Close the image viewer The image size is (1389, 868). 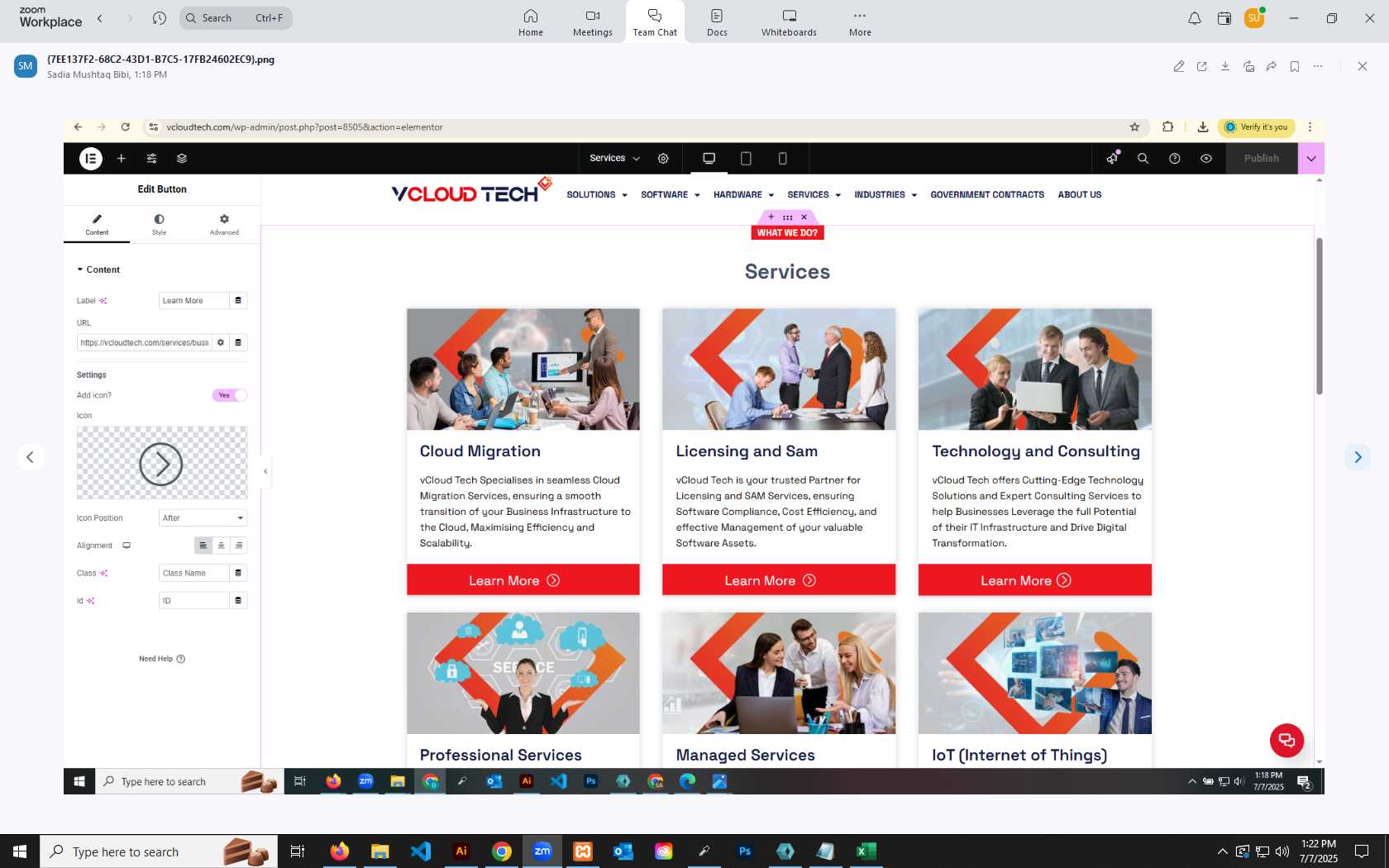point(1363,66)
